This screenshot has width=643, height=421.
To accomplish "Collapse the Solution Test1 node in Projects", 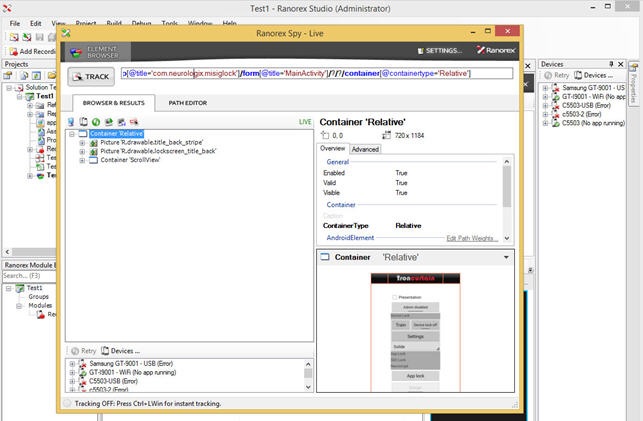I will point(9,88).
